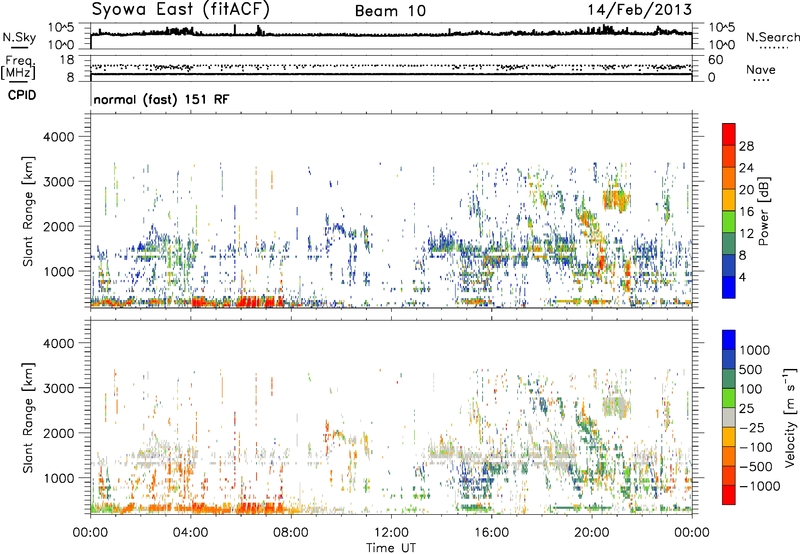Click the "12:00" time tick label

coord(391,533)
